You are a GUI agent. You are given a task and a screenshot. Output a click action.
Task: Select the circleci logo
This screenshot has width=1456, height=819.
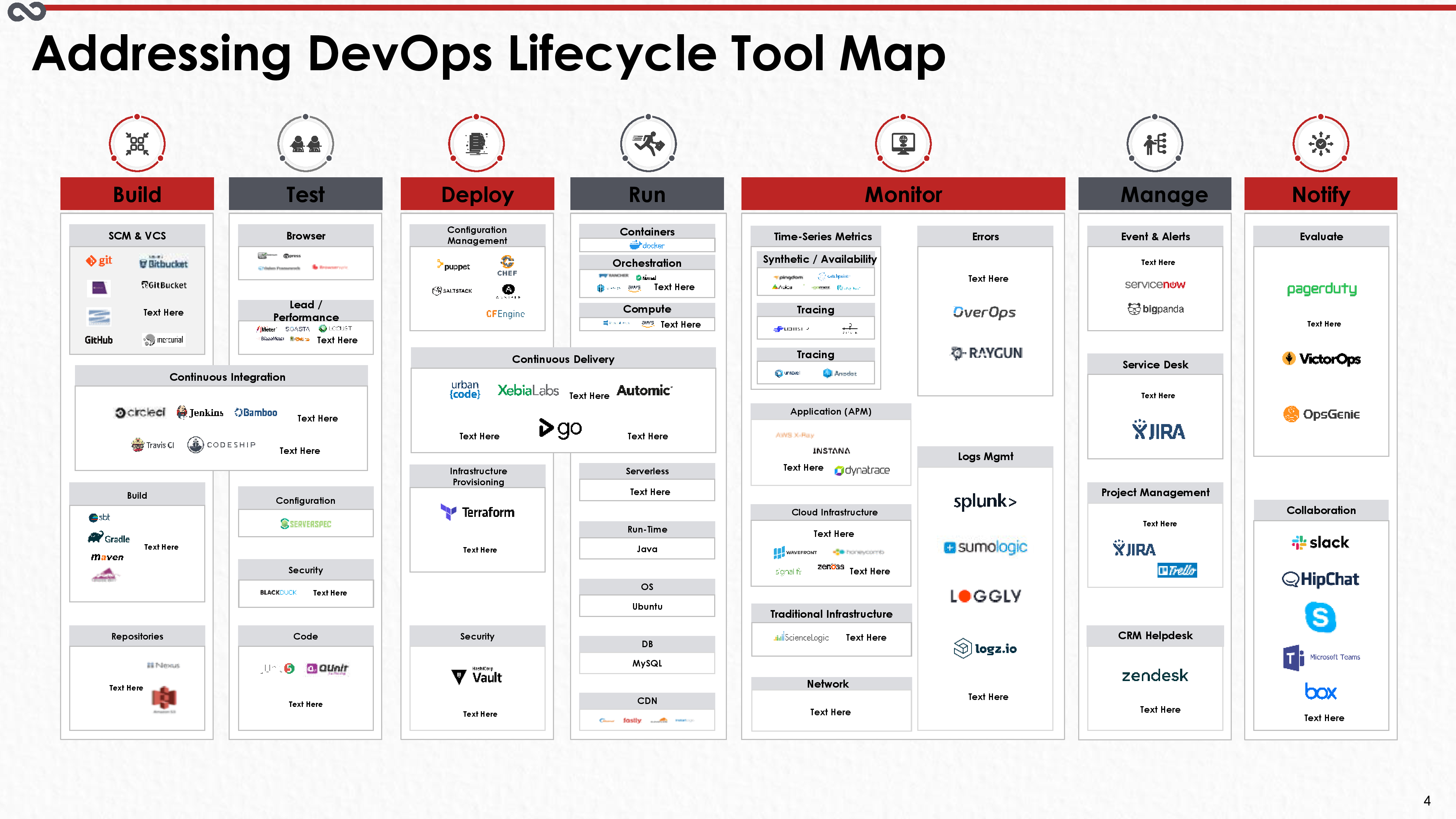(140, 413)
